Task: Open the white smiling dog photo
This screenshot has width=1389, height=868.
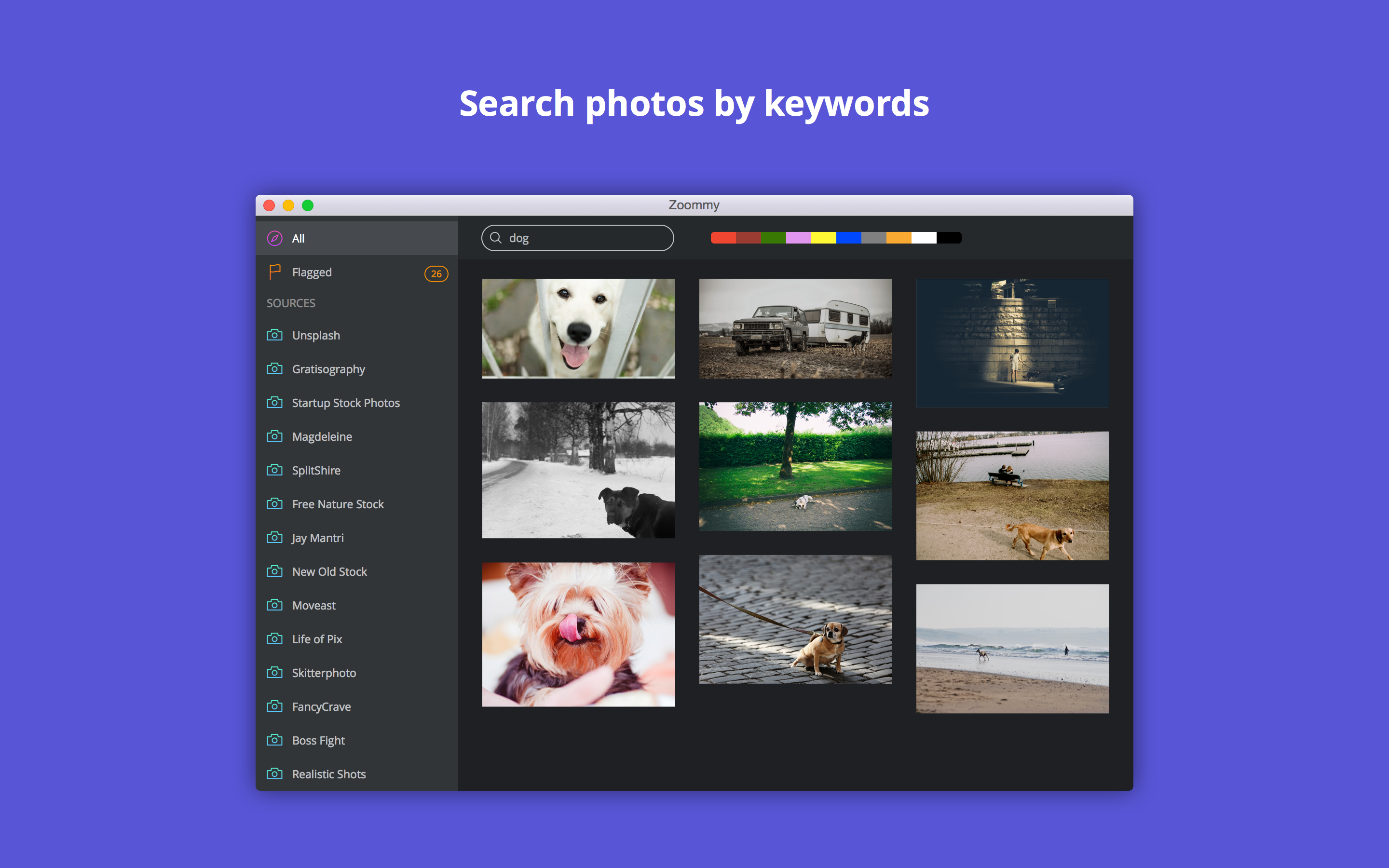Action: click(x=578, y=328)
